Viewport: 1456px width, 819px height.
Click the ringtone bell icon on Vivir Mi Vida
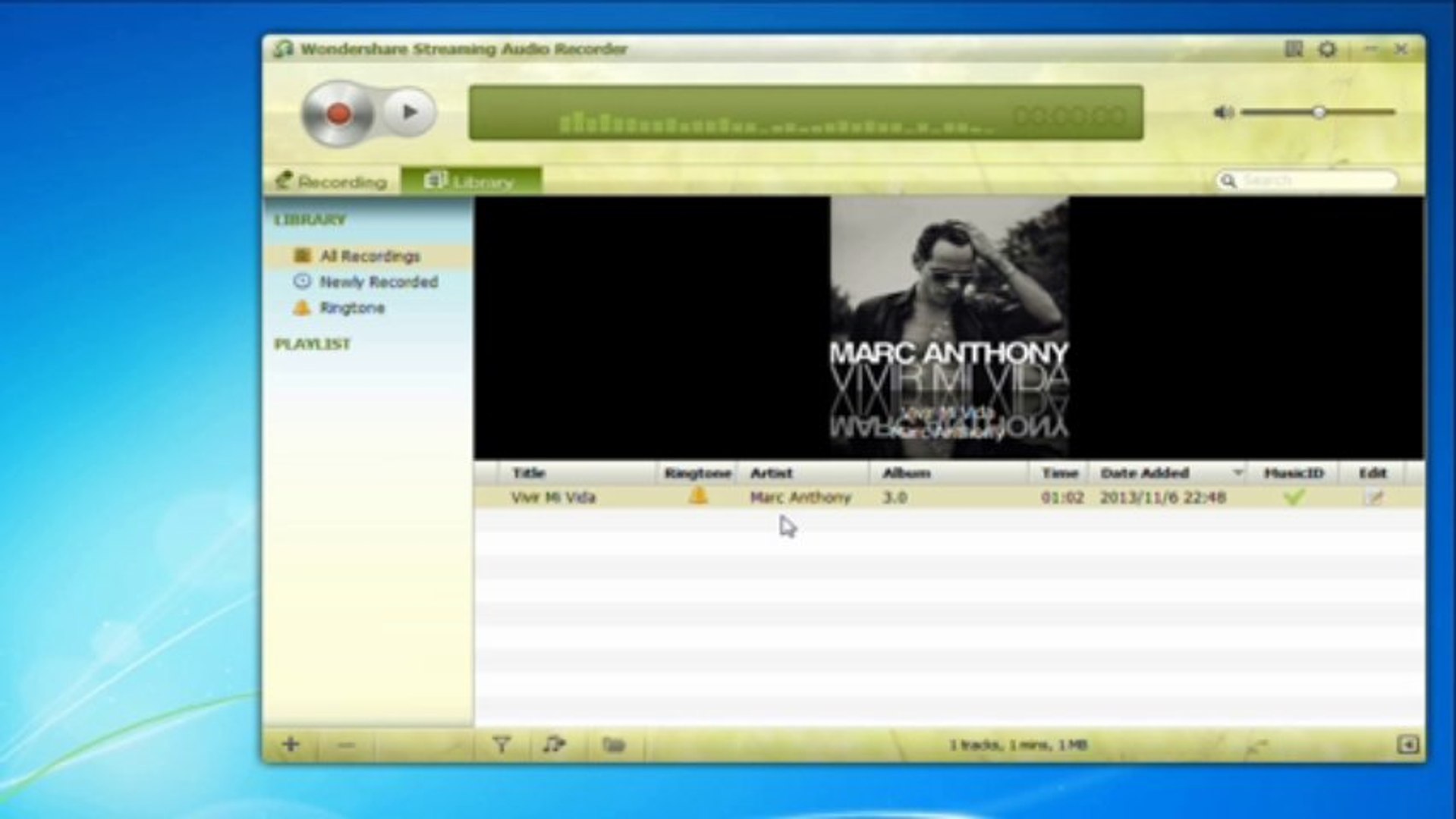[x=700, y=497]
